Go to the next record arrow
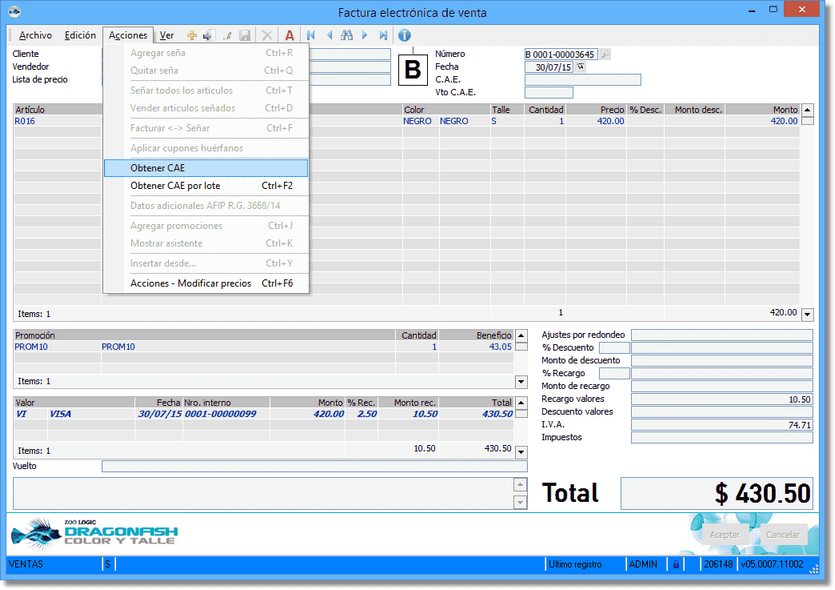Viewport: 835px width, 590px height. [x=365, y=35]
